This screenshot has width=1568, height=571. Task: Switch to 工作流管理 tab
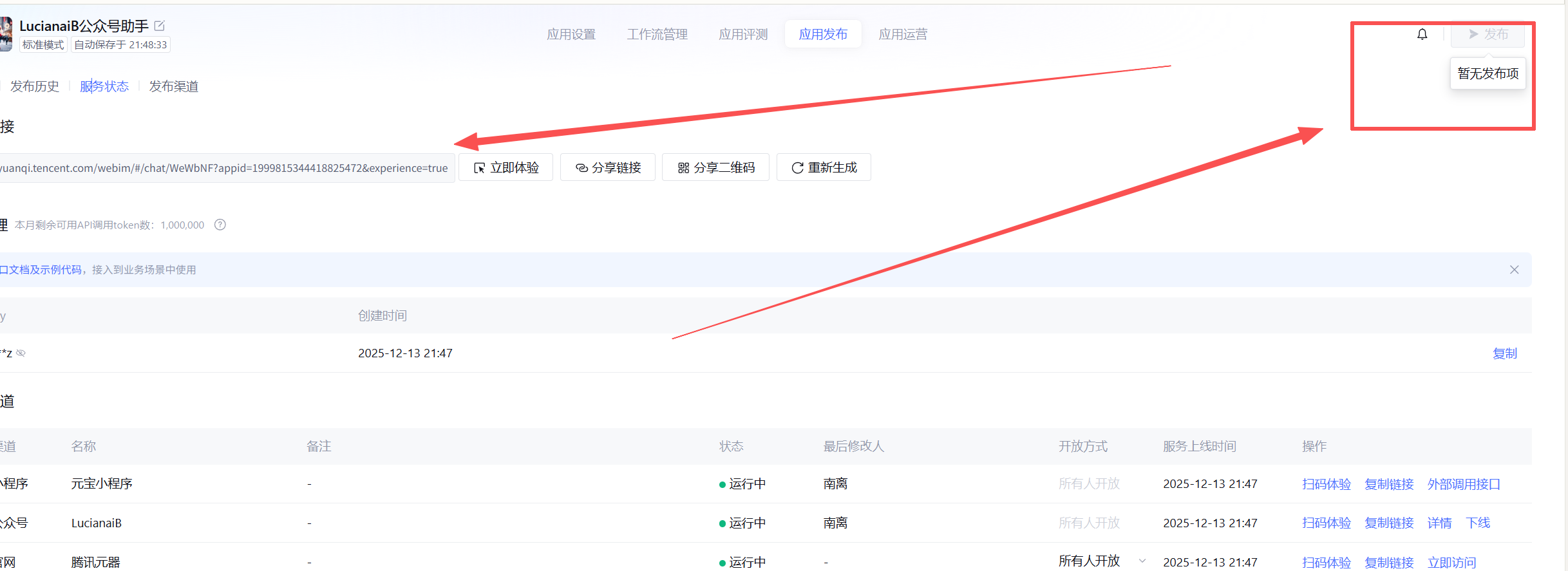click(x=657, y=34)
